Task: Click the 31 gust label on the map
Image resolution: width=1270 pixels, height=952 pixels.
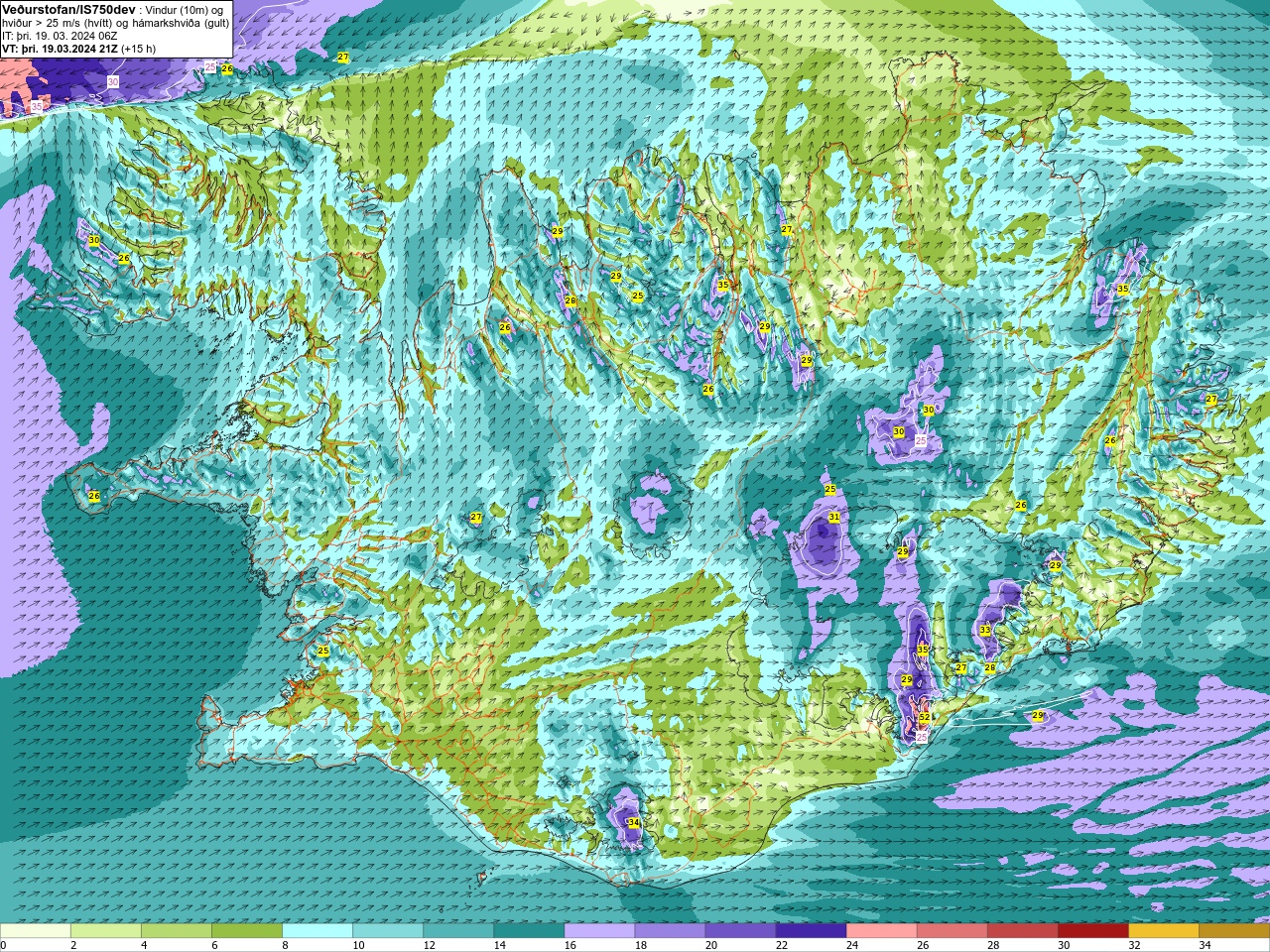Action: 834,517
